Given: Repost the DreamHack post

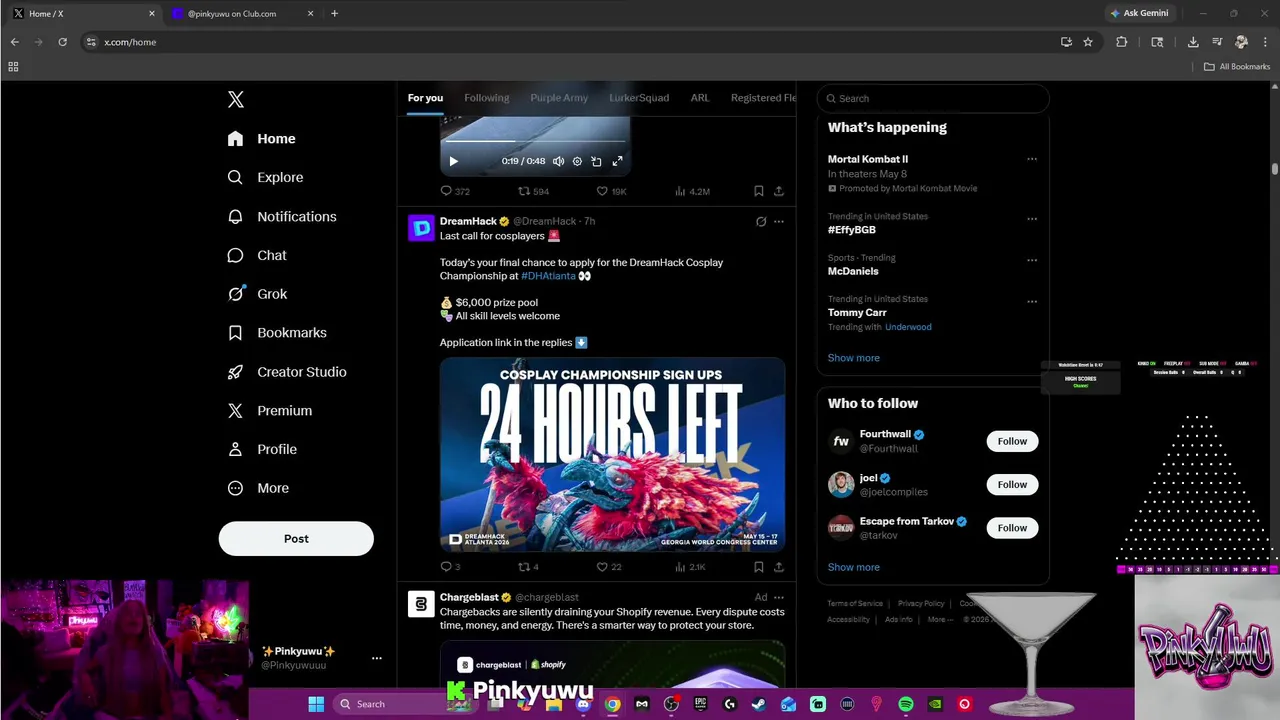Looking at the screenshot, I should pyautogui.click(x=528, y=567).
